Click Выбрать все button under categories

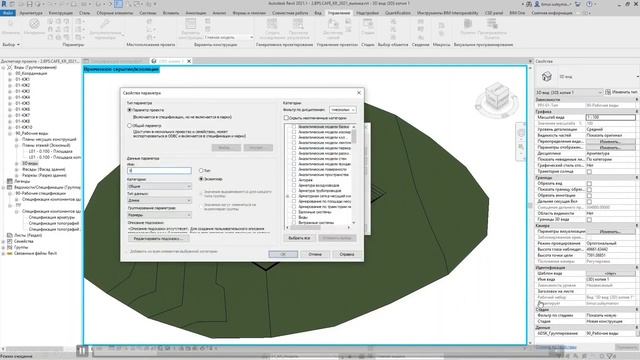coord(299,238)
